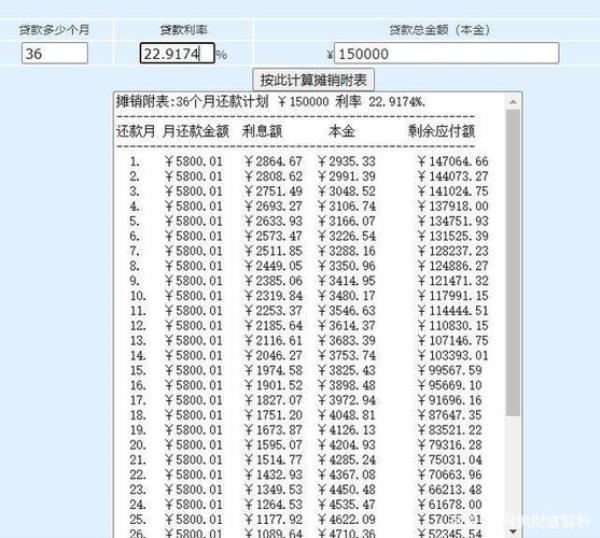This screenshot has height=538, width=600.
Task: Click the 还款月 column header
Action: pos(136,131)
